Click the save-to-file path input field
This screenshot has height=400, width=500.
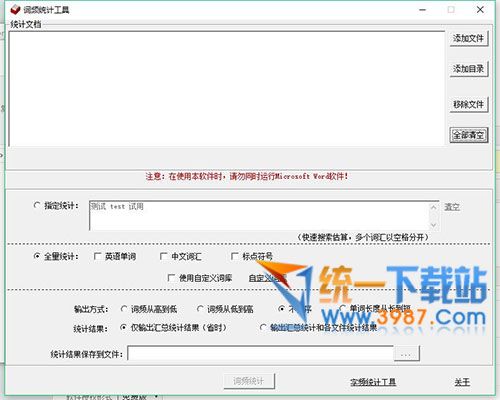click(261, 353)
